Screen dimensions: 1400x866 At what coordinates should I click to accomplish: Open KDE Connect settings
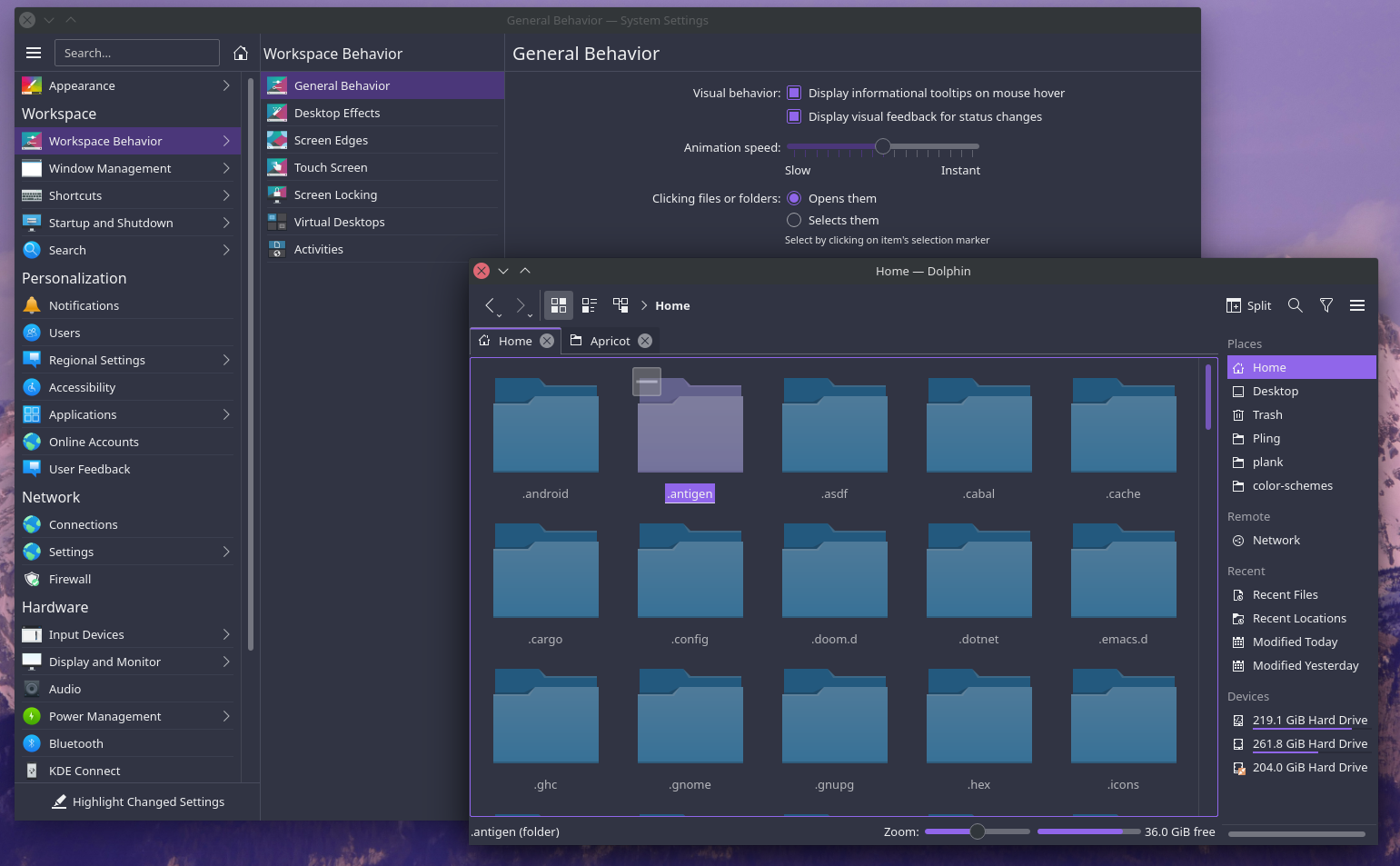(x=125, y=771)
